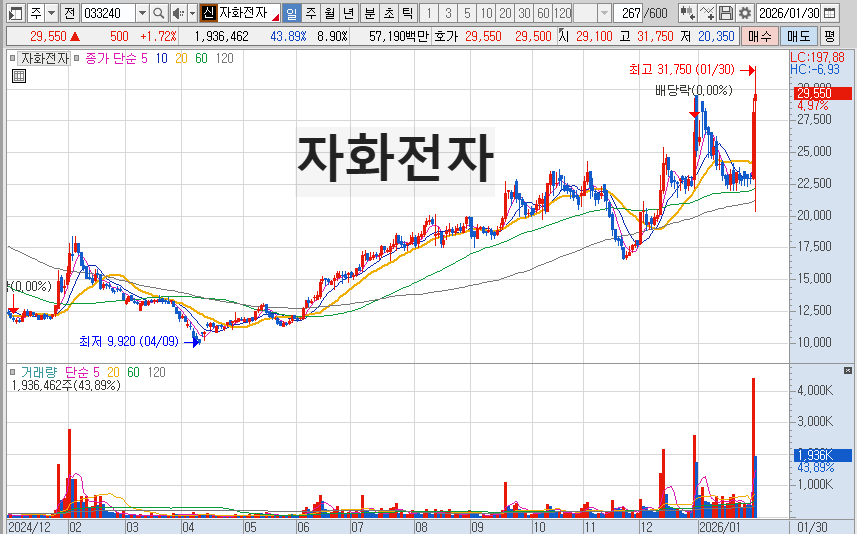The height and width of the screenshot is (534, 857).
Task: Click the small square marker before 자화전자 legend
Action: [x=13, y=58]
